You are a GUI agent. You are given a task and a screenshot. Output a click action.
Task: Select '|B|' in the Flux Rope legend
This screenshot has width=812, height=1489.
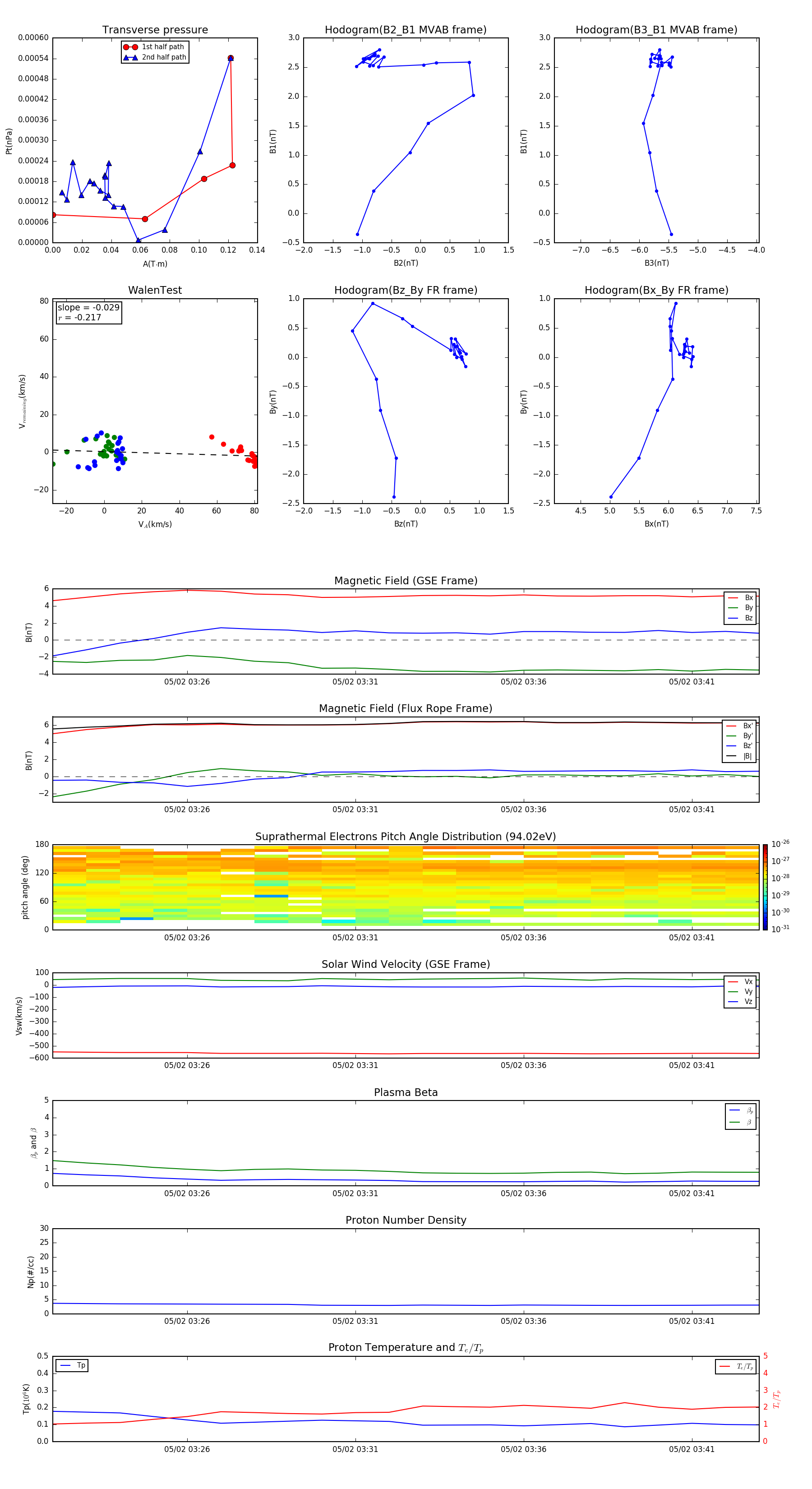point(740,756)
